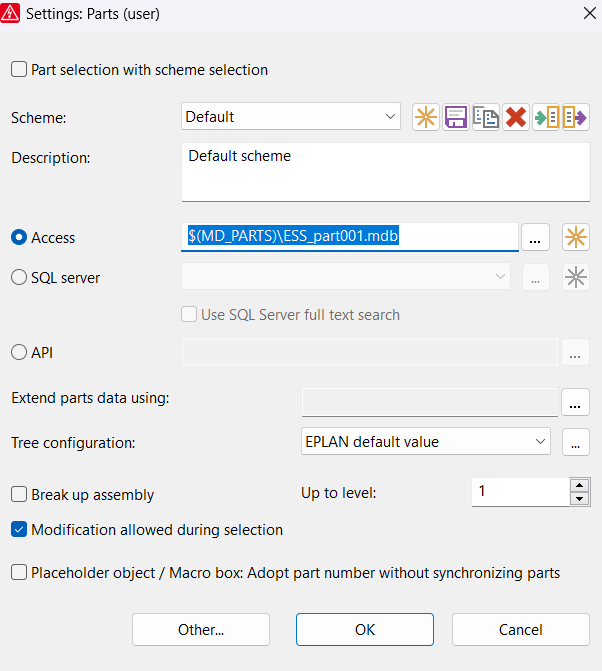Click the EPLAN logo in title bar
Image resolution: width=602 pixels, height=671 pixels.
point(10,13)
